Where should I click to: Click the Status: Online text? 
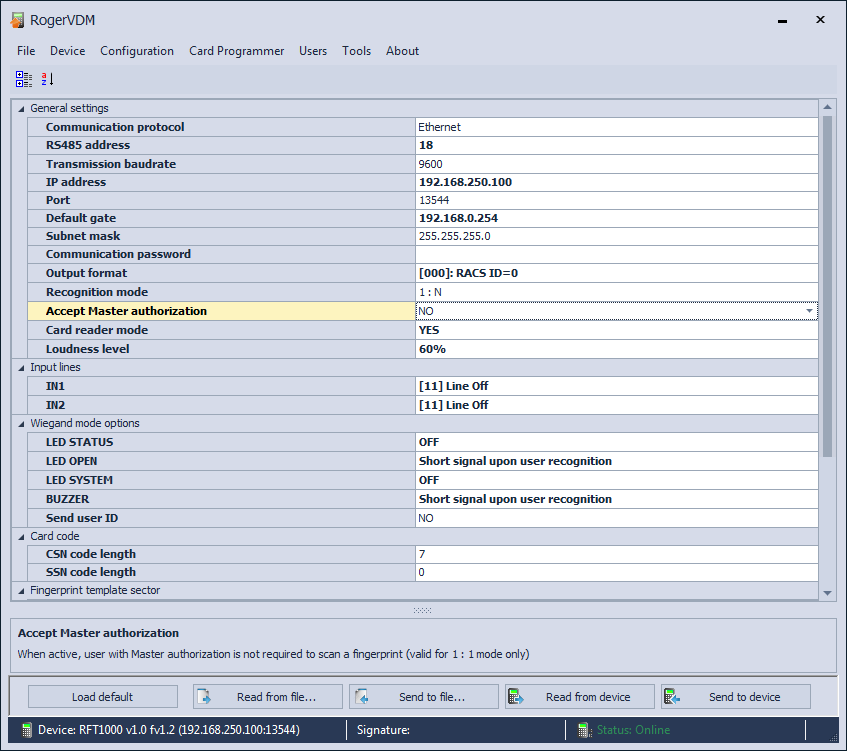click(634, 730)
